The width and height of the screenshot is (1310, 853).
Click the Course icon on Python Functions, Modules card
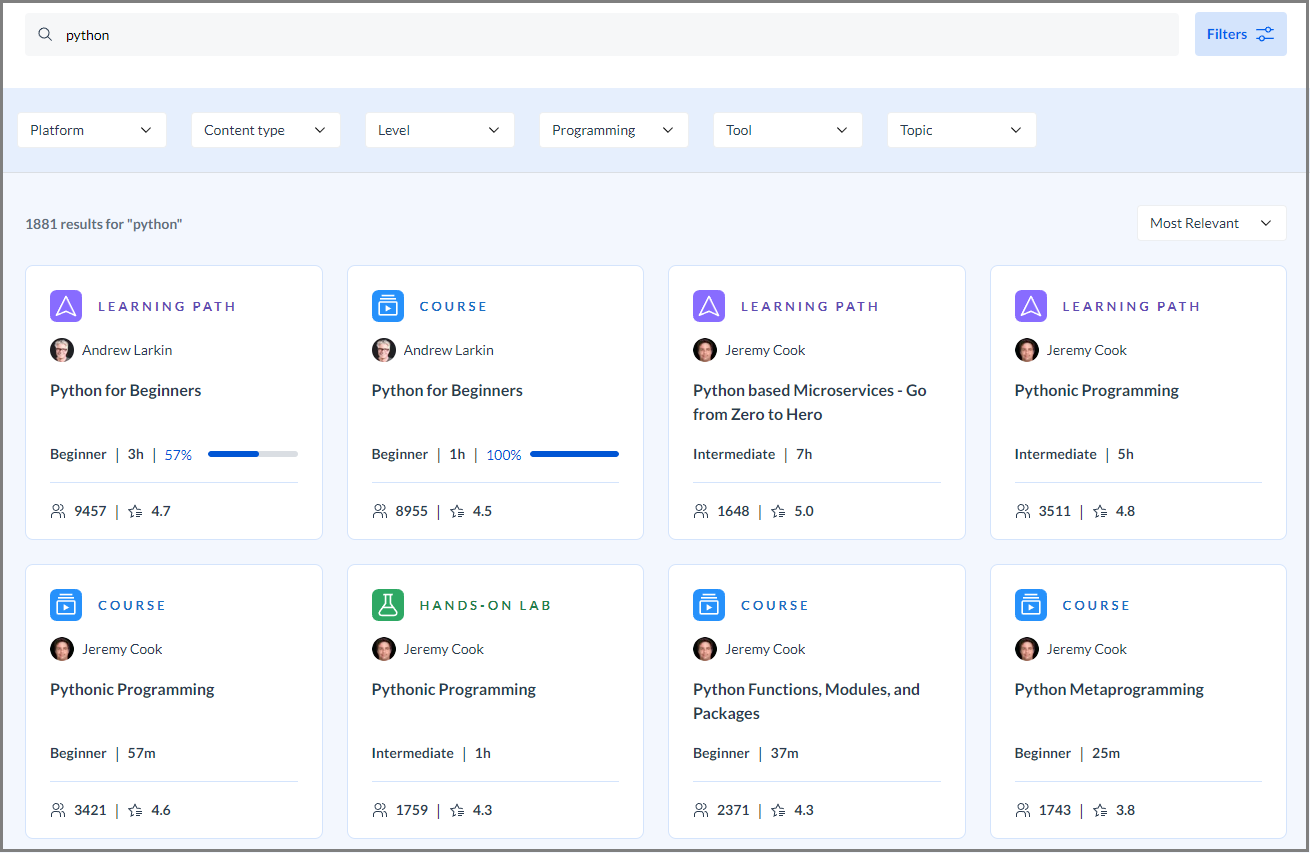point(709,605)
